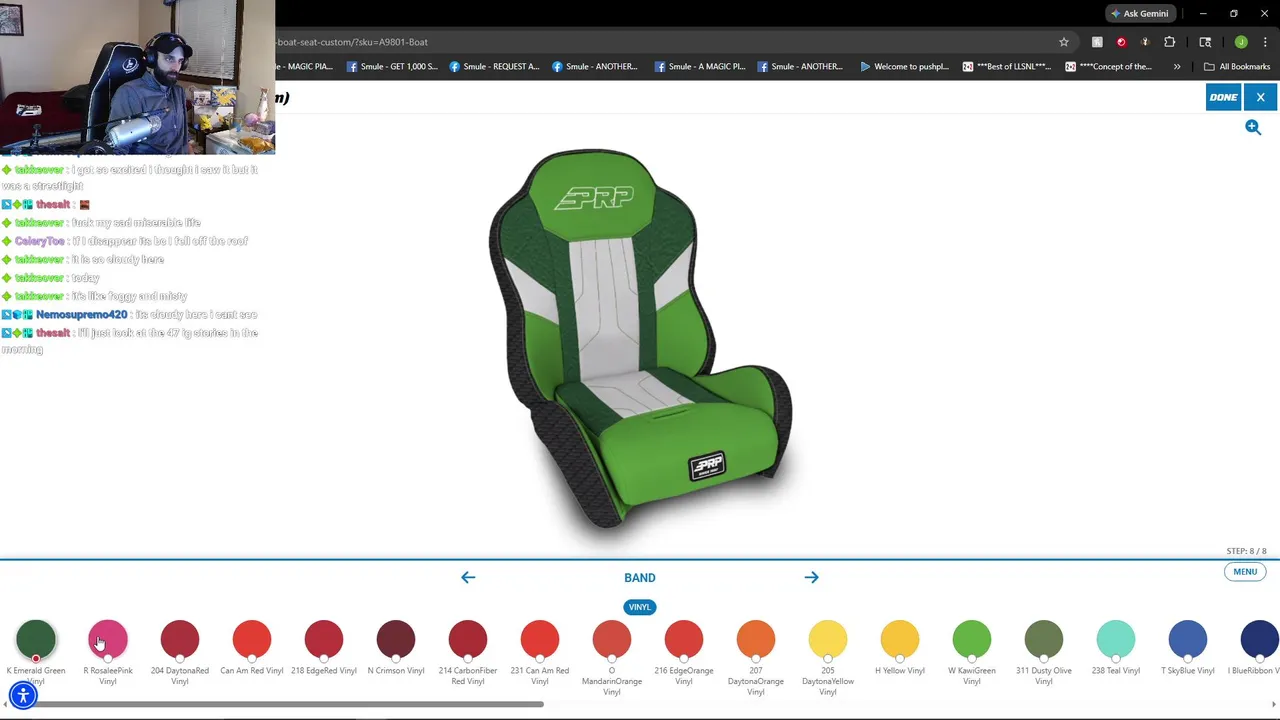
Task: Open the Chrome profile avatar
Action: pos(1241,42)
